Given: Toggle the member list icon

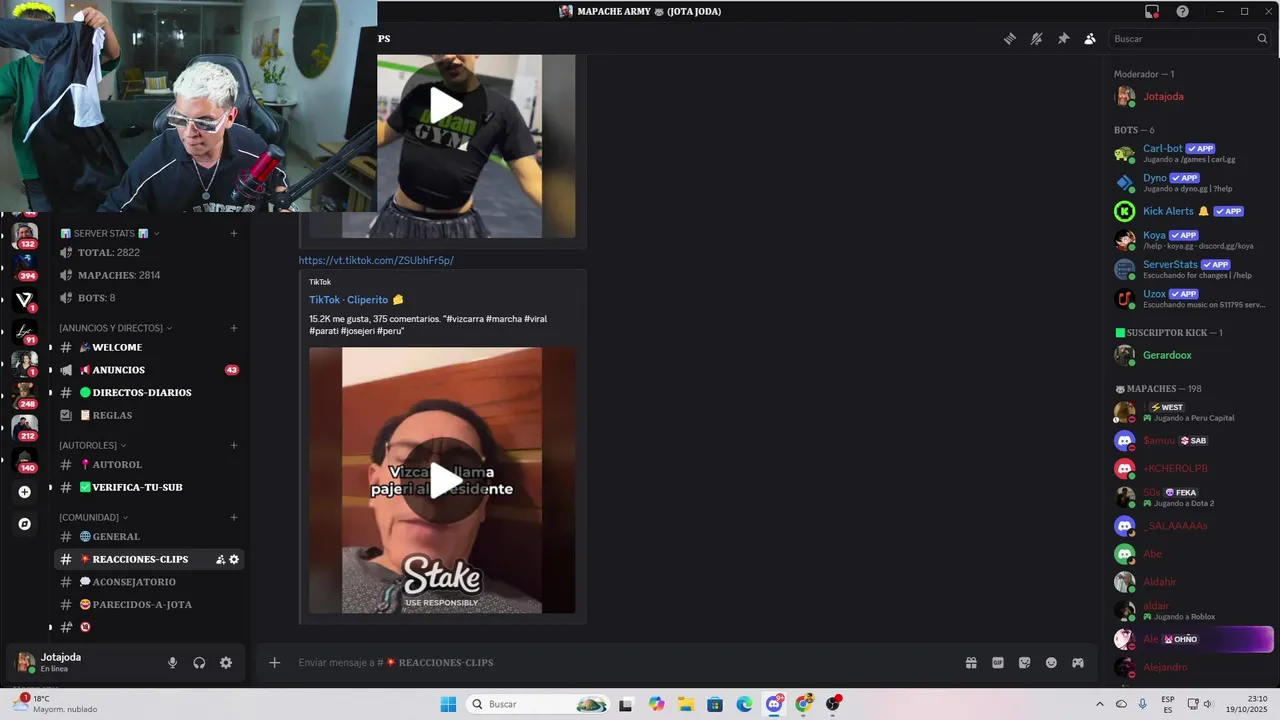Looking at the screenshot, I should pyautogui.click(x=1090, y=39).
